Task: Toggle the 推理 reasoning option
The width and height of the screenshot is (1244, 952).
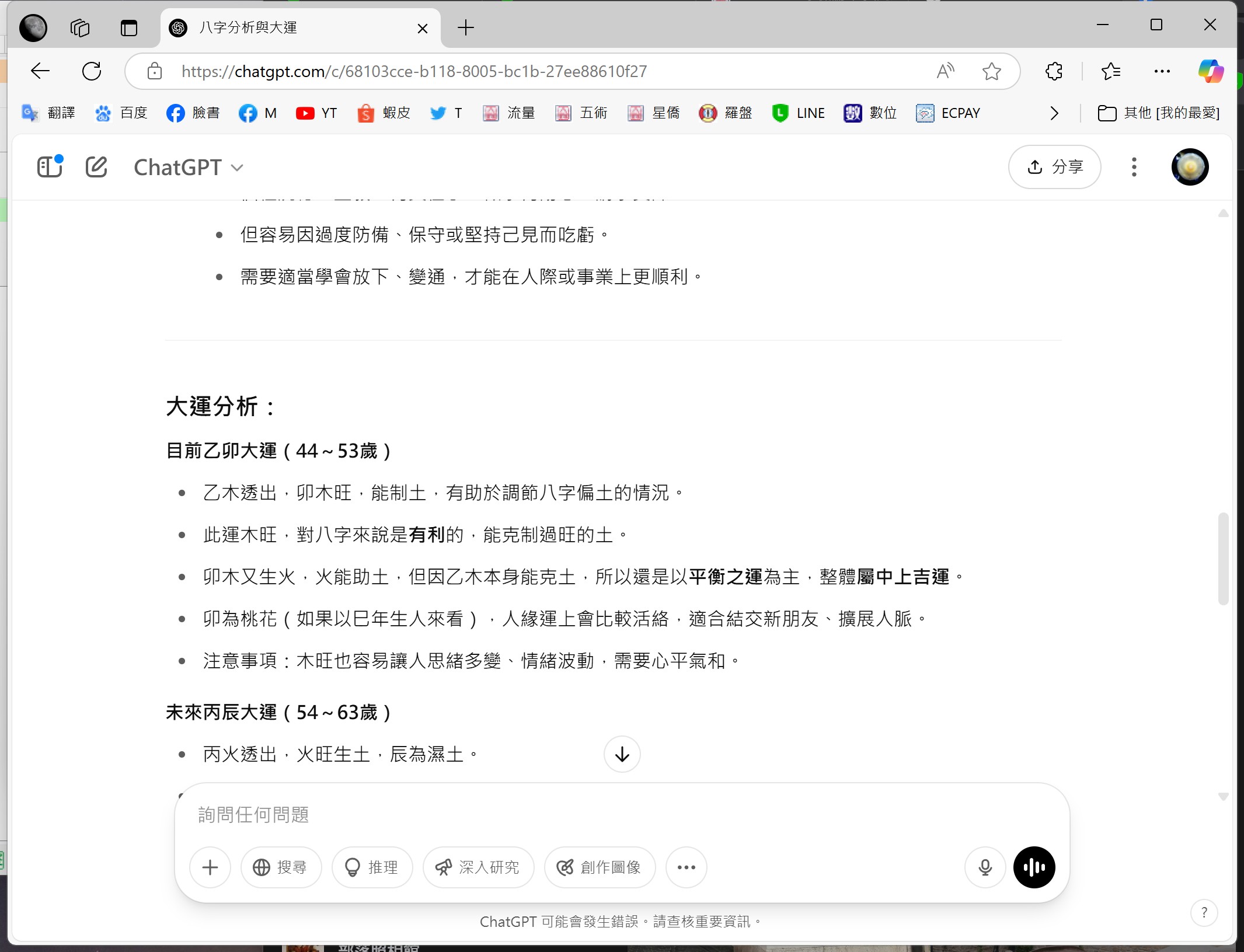Action: [372, 867]
